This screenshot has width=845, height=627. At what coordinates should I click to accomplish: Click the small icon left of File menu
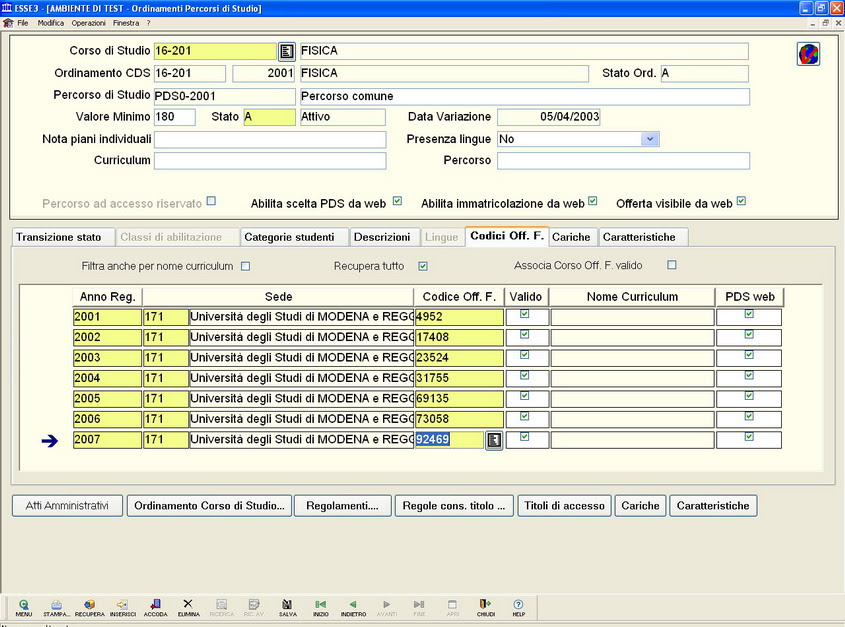[x=8, y=23]
